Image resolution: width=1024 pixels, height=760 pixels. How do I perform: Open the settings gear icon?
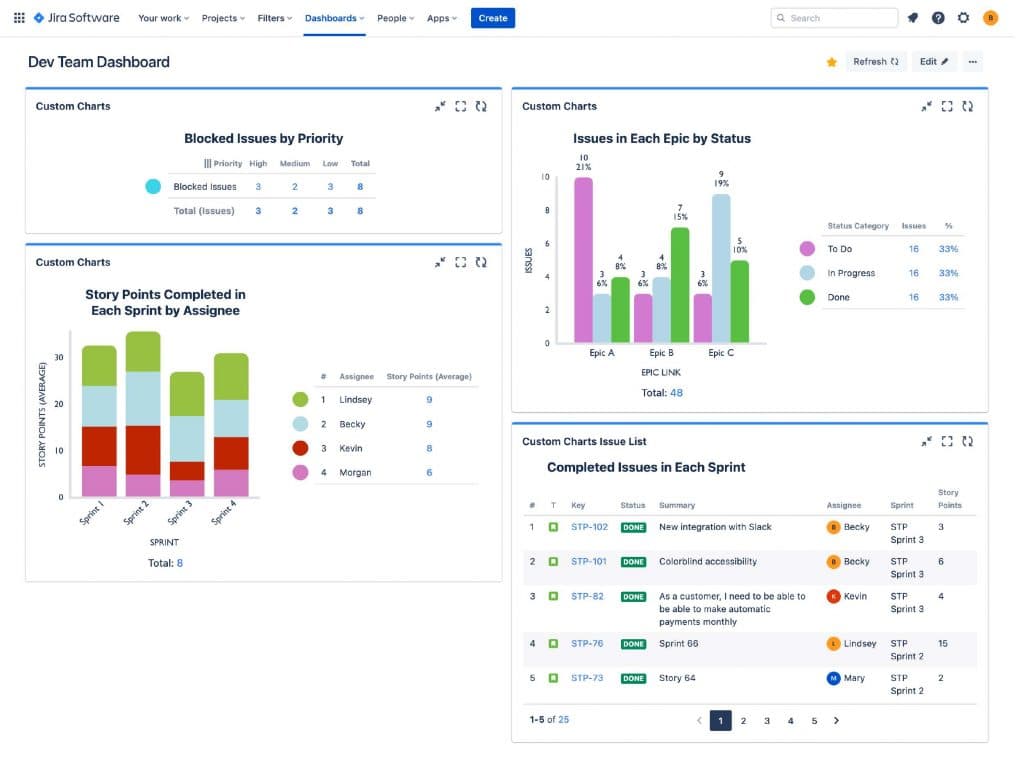(963, 18)
